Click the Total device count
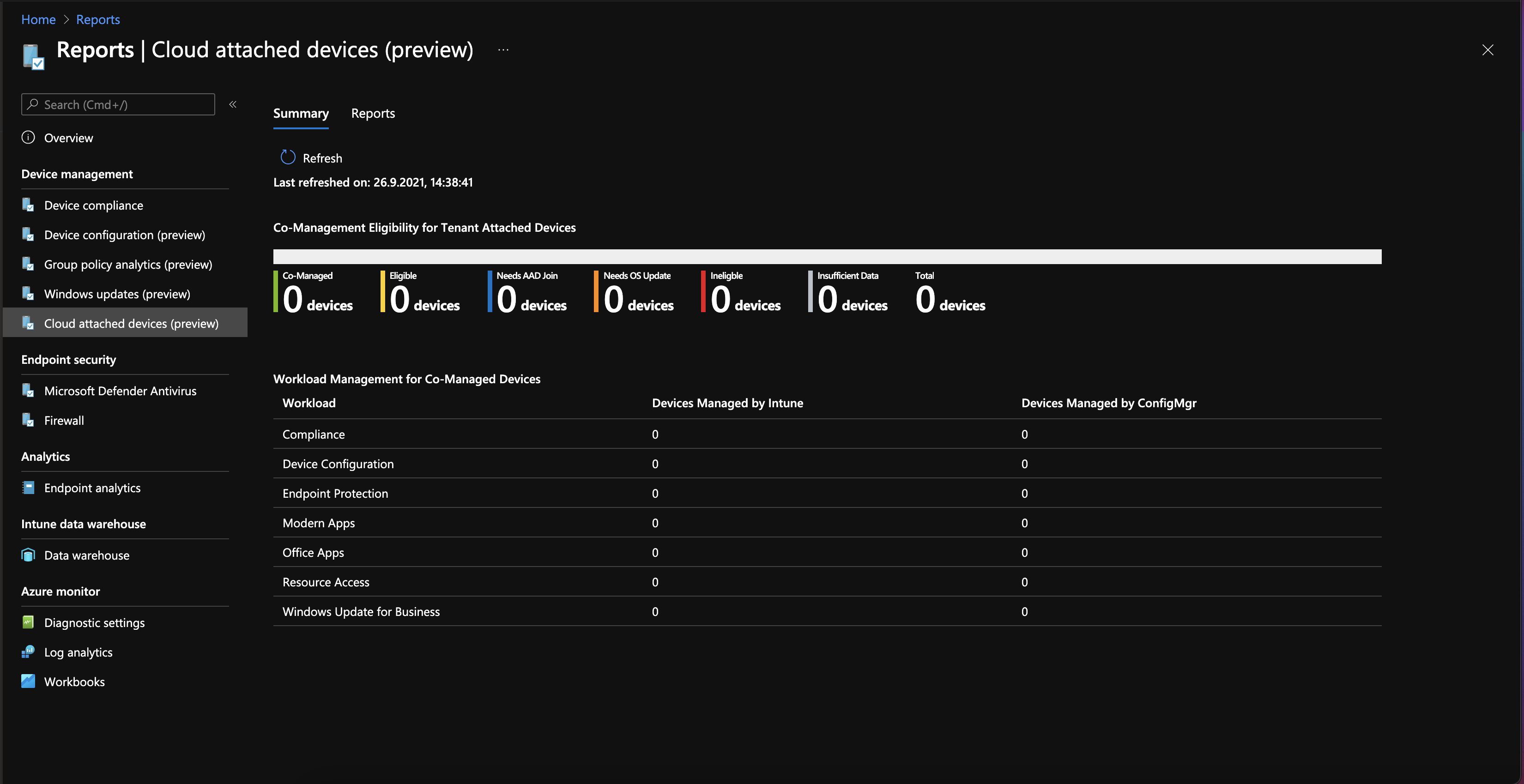Screen dimensions: 1524x784 pos(951,299)
